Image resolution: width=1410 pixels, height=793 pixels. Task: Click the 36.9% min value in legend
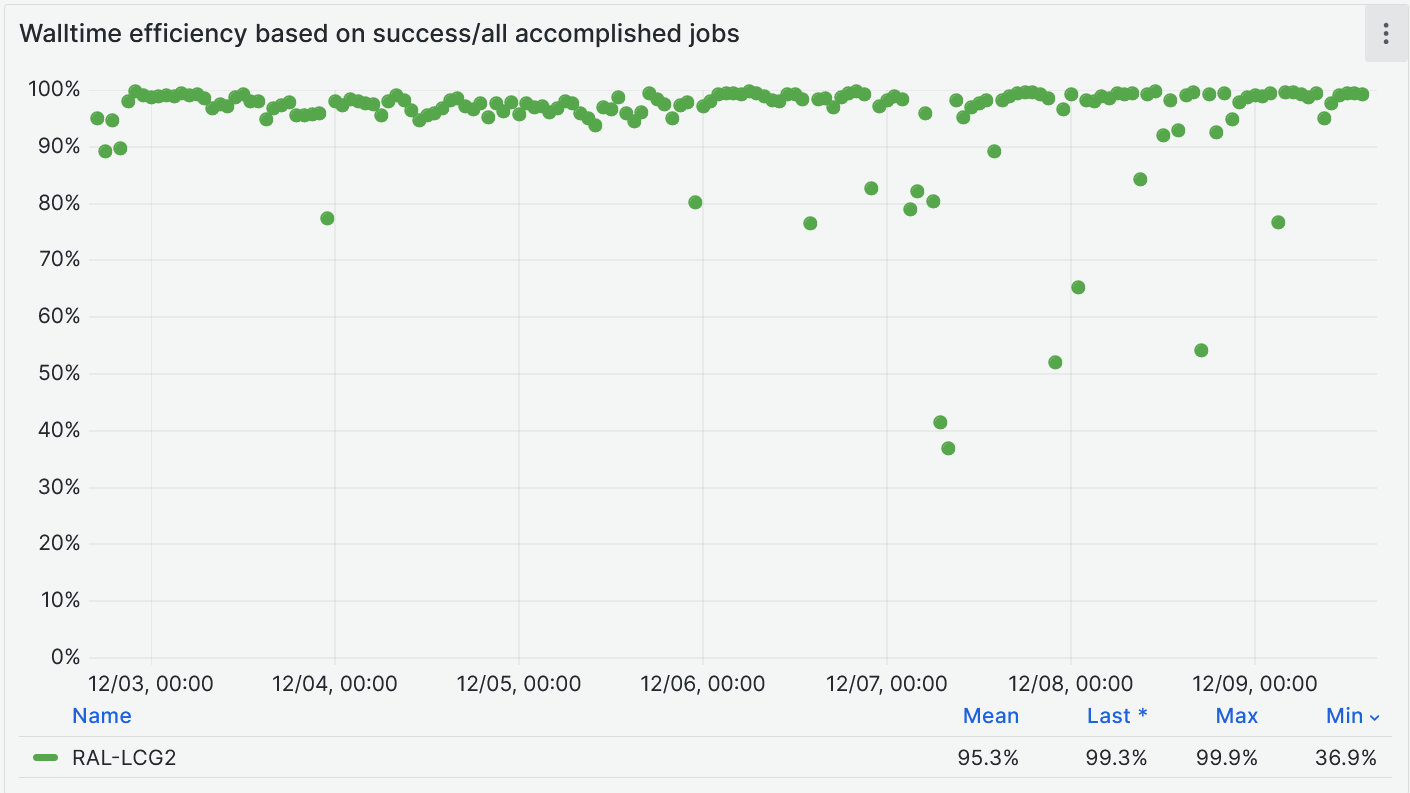(1346, 758)
